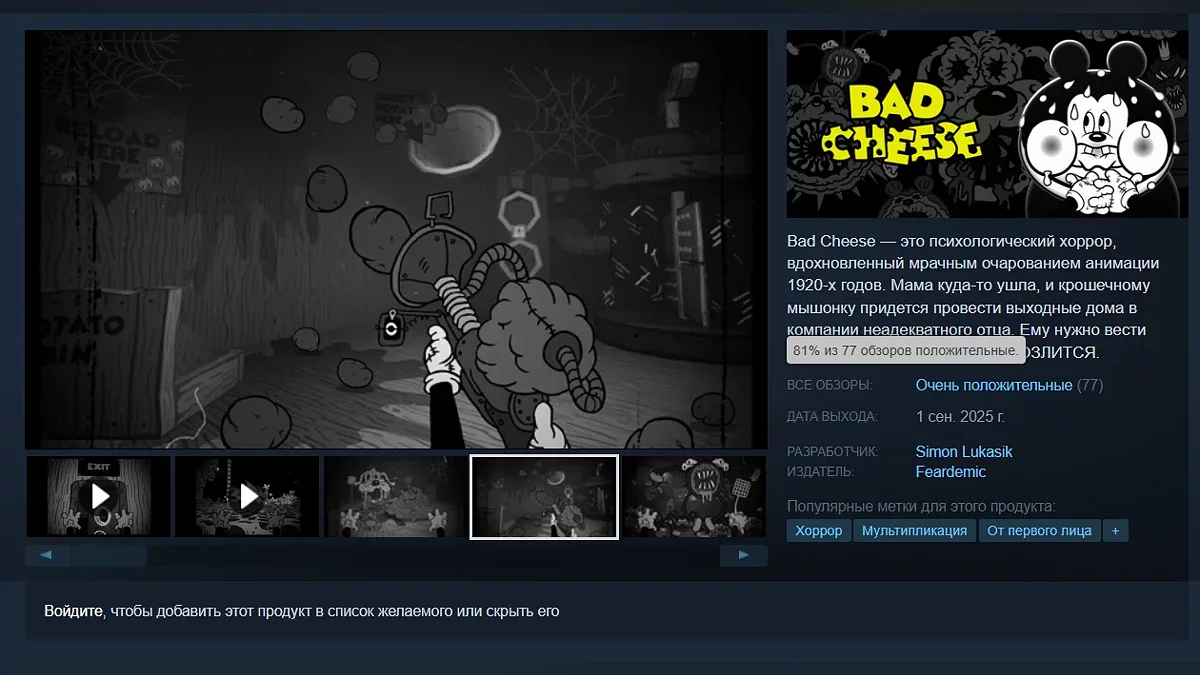Open publisher Feardemic page
1200x675 pixels.
click(x=951, y=471)
